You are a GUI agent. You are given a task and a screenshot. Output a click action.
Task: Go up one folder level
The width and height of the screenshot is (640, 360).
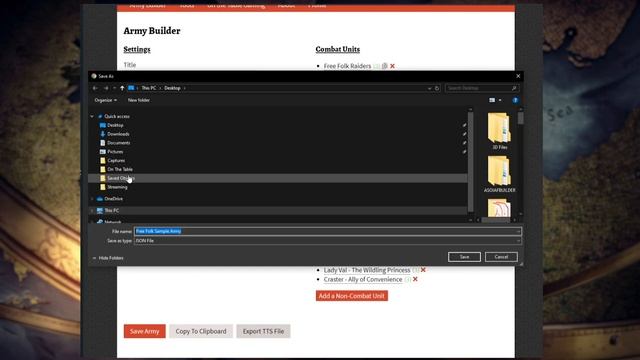coord(122,88)
